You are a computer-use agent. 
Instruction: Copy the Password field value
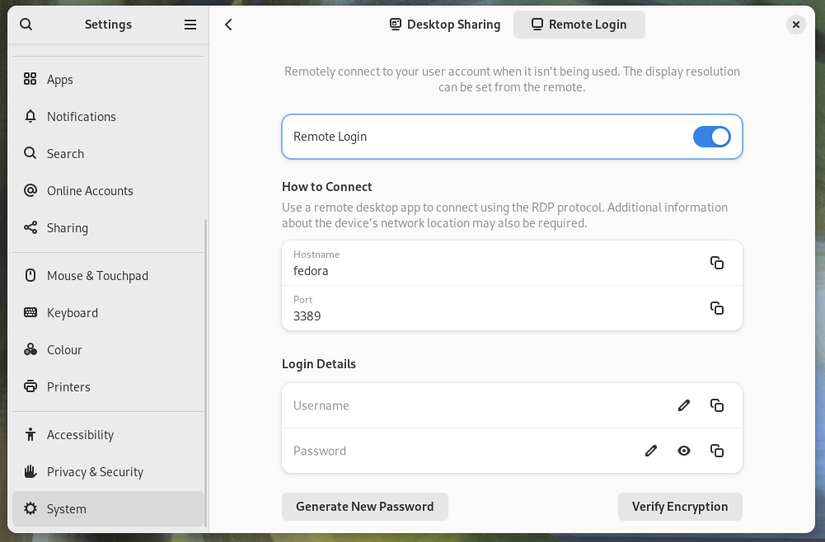click(x=717, y=450)
